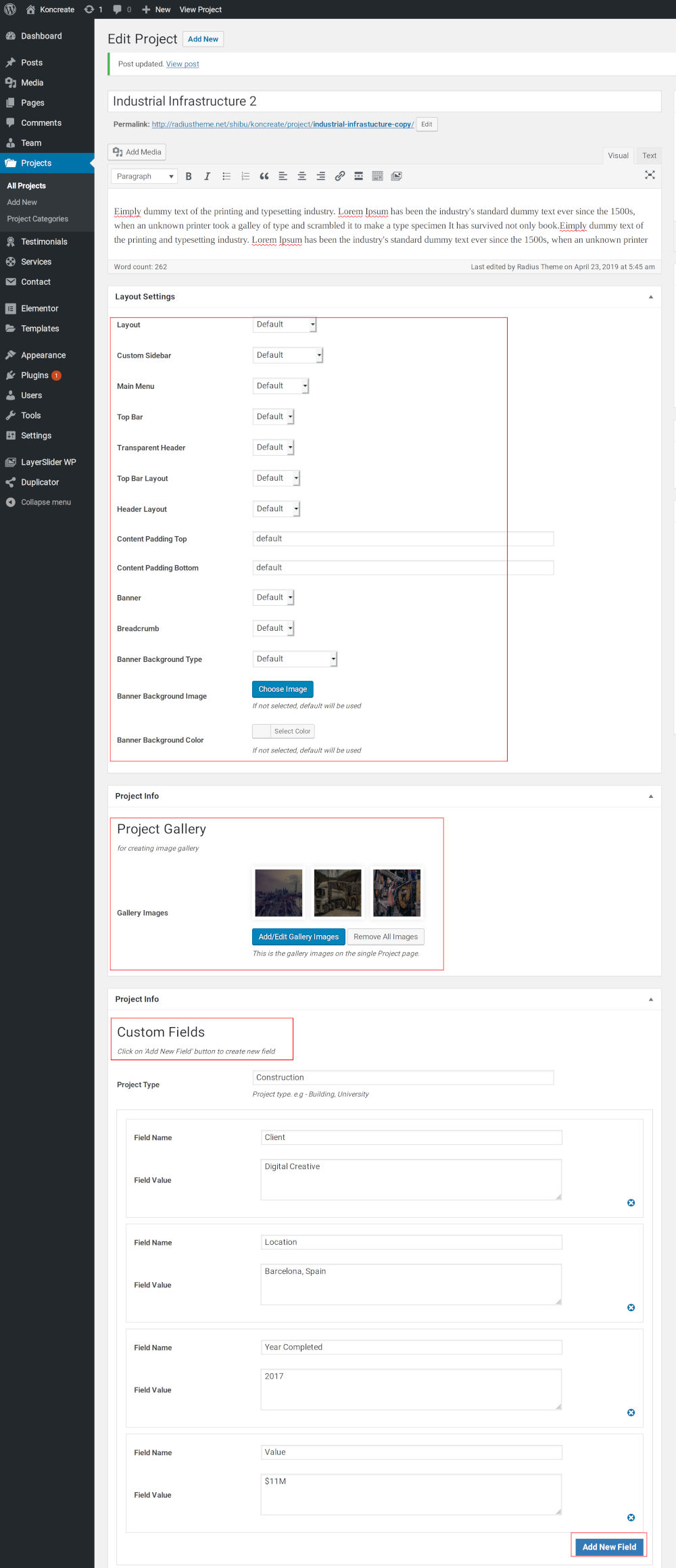Switch to the Text editor tab
Image resolution: width=676 pixels, height=1568 pixels.
(649, 156)
